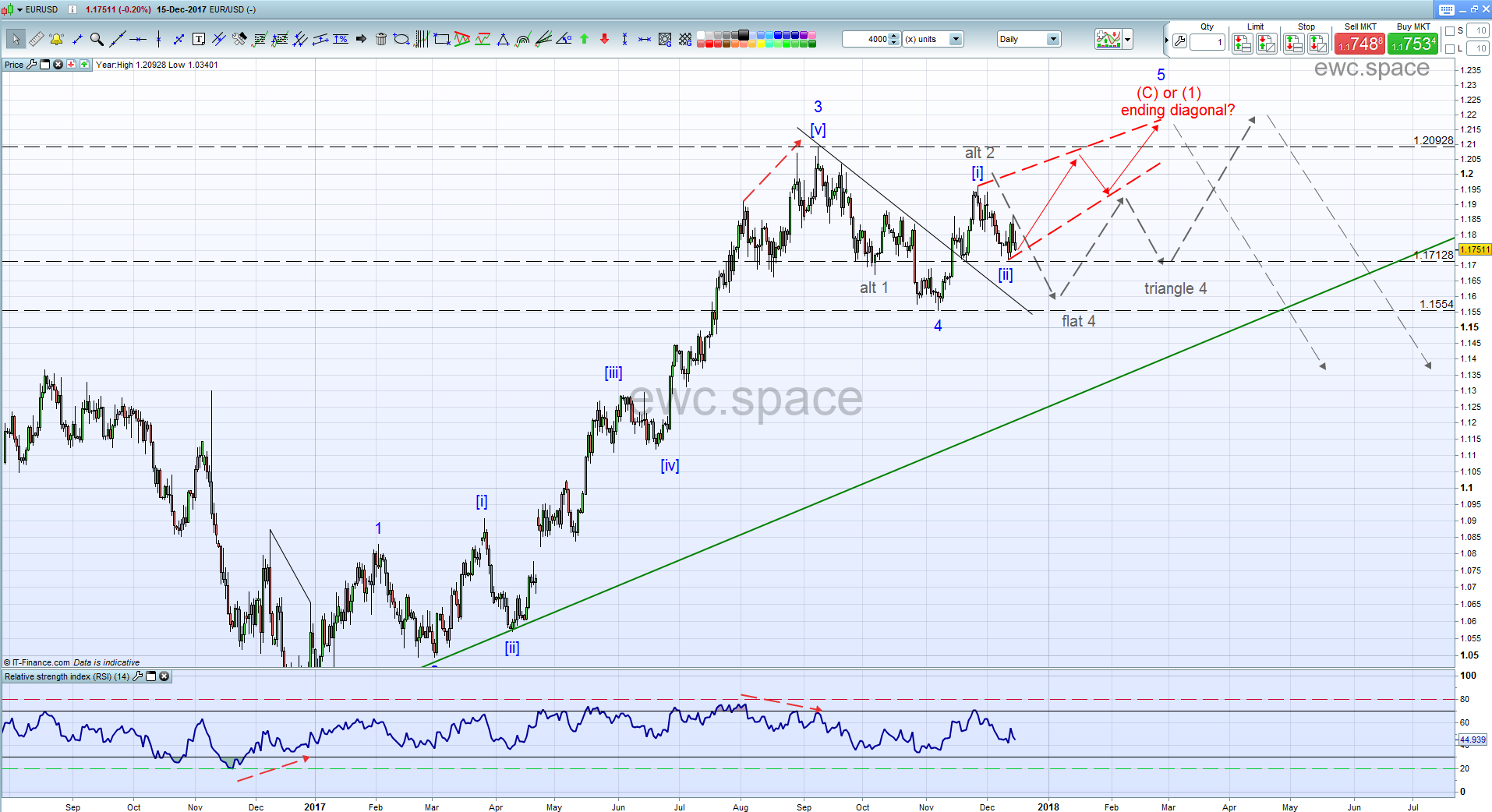The width and height of the screenshot is (1492, 812).
Task: Open the Price panel settings wrench
Action: click(32, 65)
